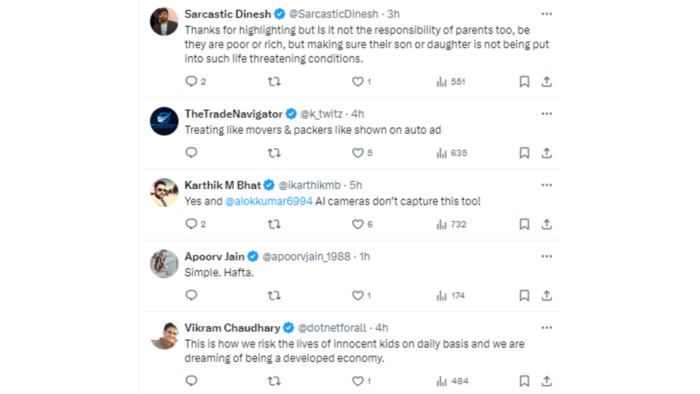Reply to Vikram Chaudhary's tweet
700x394 pixels.
191,381
